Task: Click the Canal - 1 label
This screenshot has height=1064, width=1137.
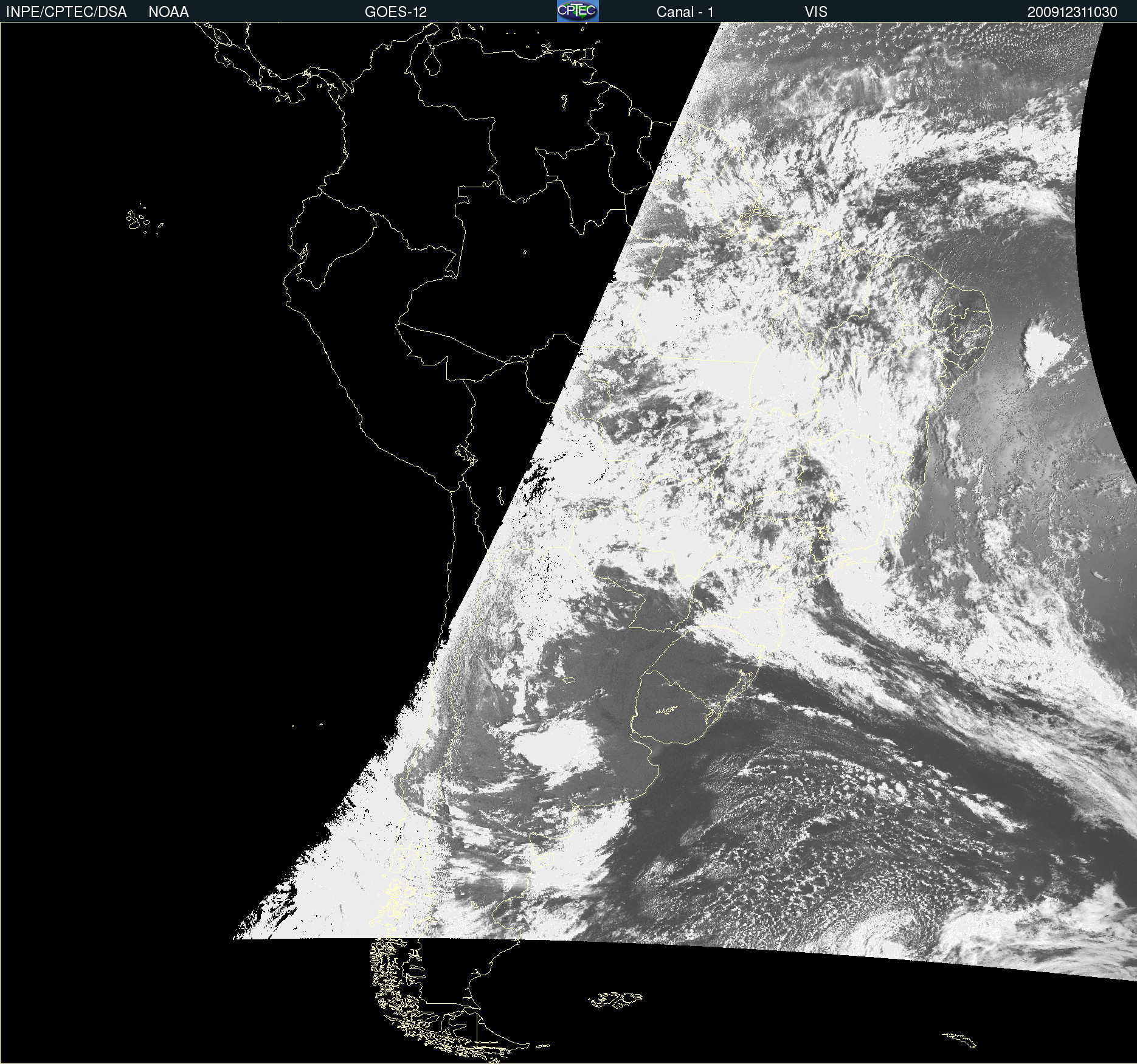Action: click(685, 12)
